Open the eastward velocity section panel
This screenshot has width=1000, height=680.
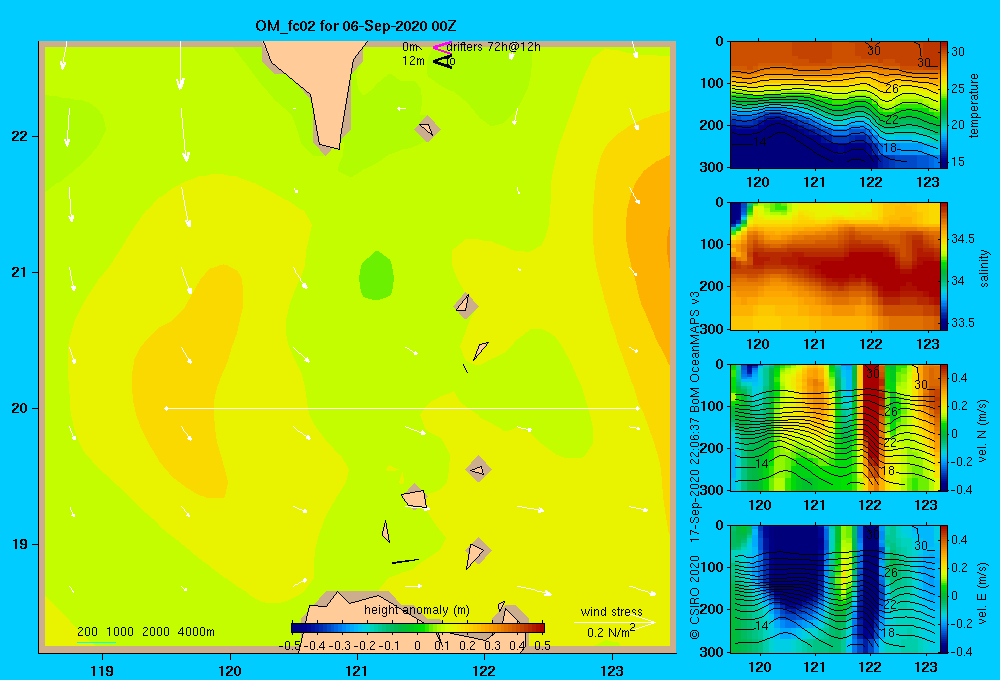[x=834, y=589]
